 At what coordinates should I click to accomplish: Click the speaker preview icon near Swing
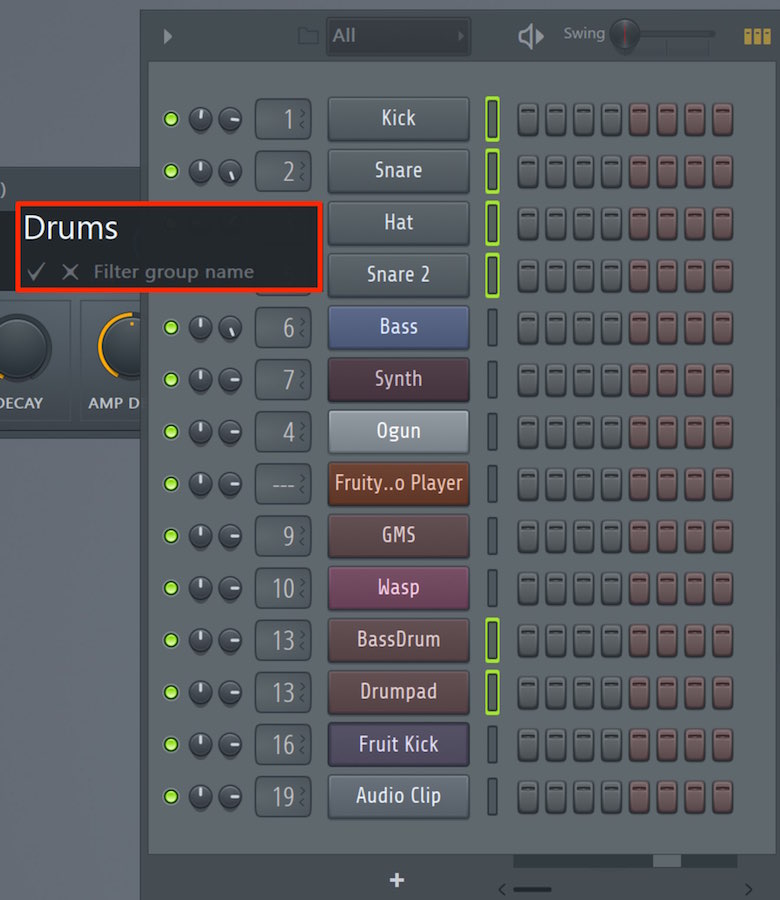pyautogui.click(x=531, y=37)
